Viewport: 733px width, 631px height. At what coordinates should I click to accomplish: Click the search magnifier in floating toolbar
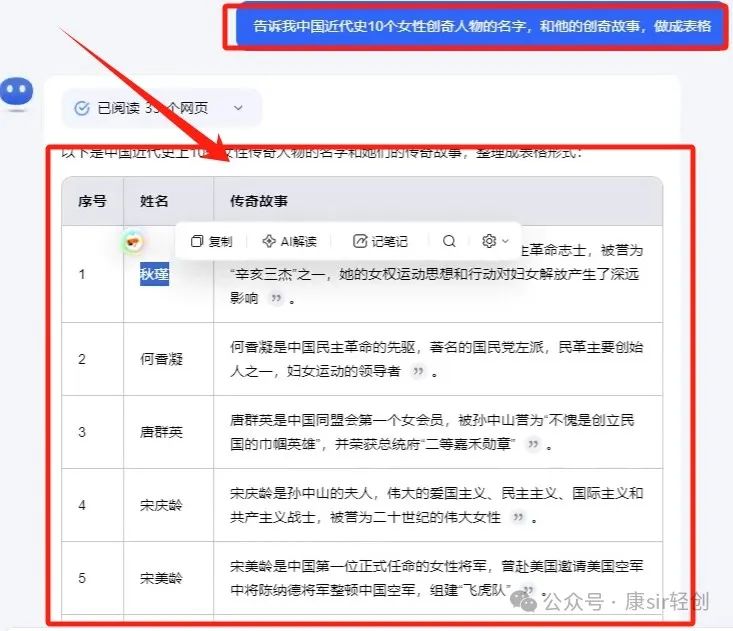click(x=449, y=241)
